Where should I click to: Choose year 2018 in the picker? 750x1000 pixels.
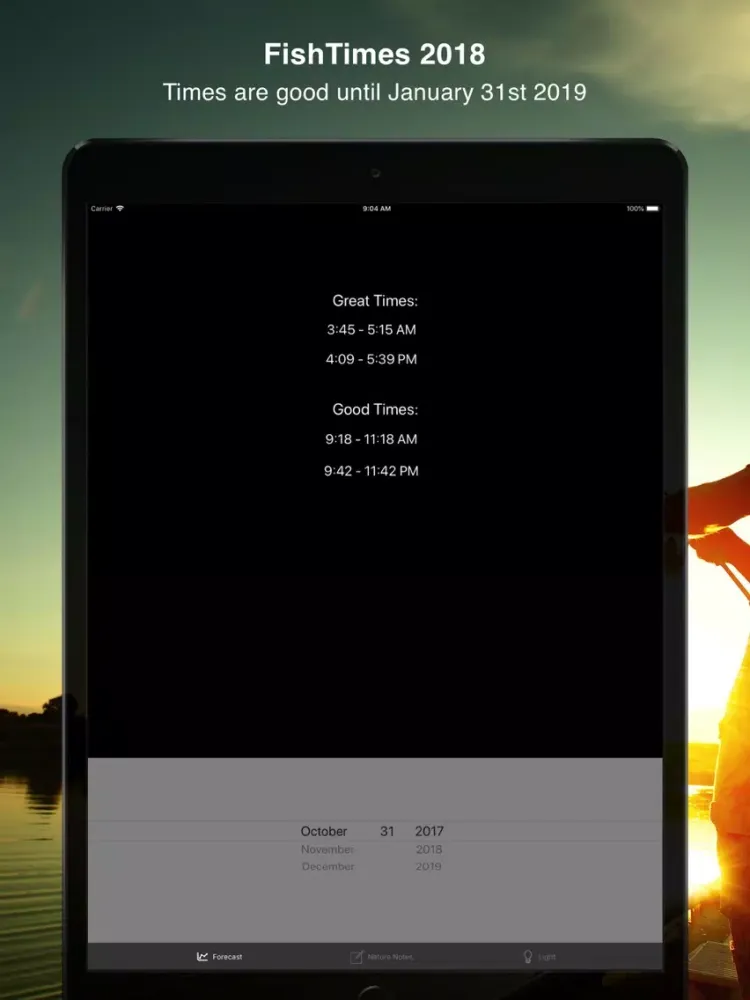click(x=429, y=849)
